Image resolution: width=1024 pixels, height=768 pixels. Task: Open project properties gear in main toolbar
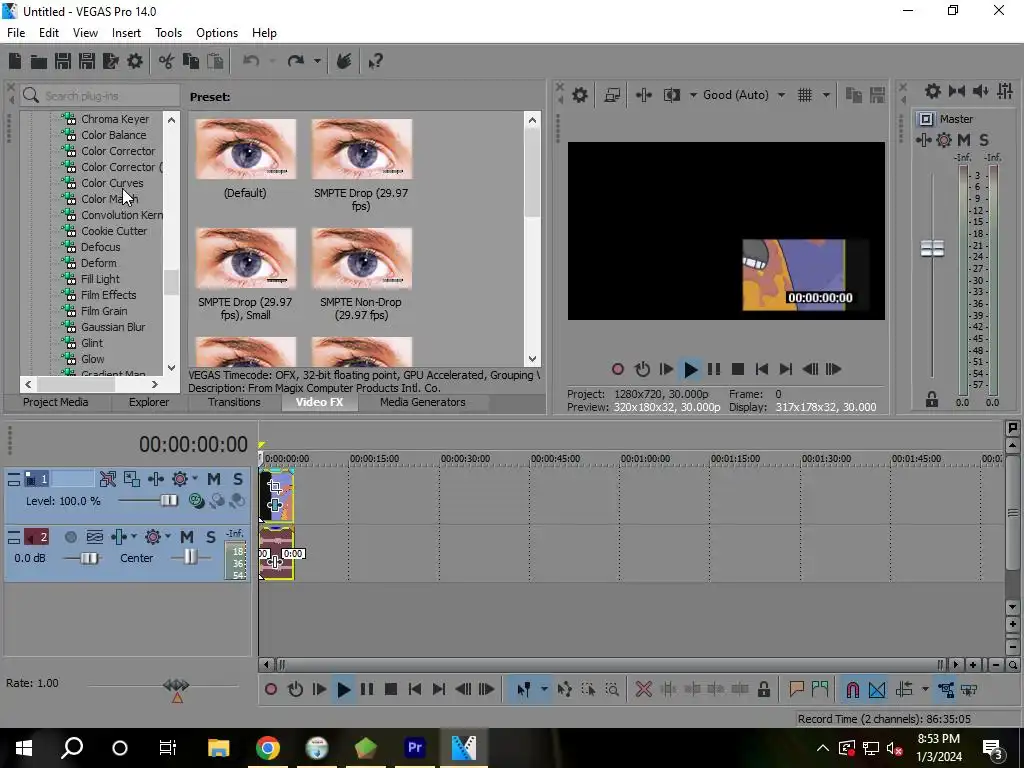(135, 61)
